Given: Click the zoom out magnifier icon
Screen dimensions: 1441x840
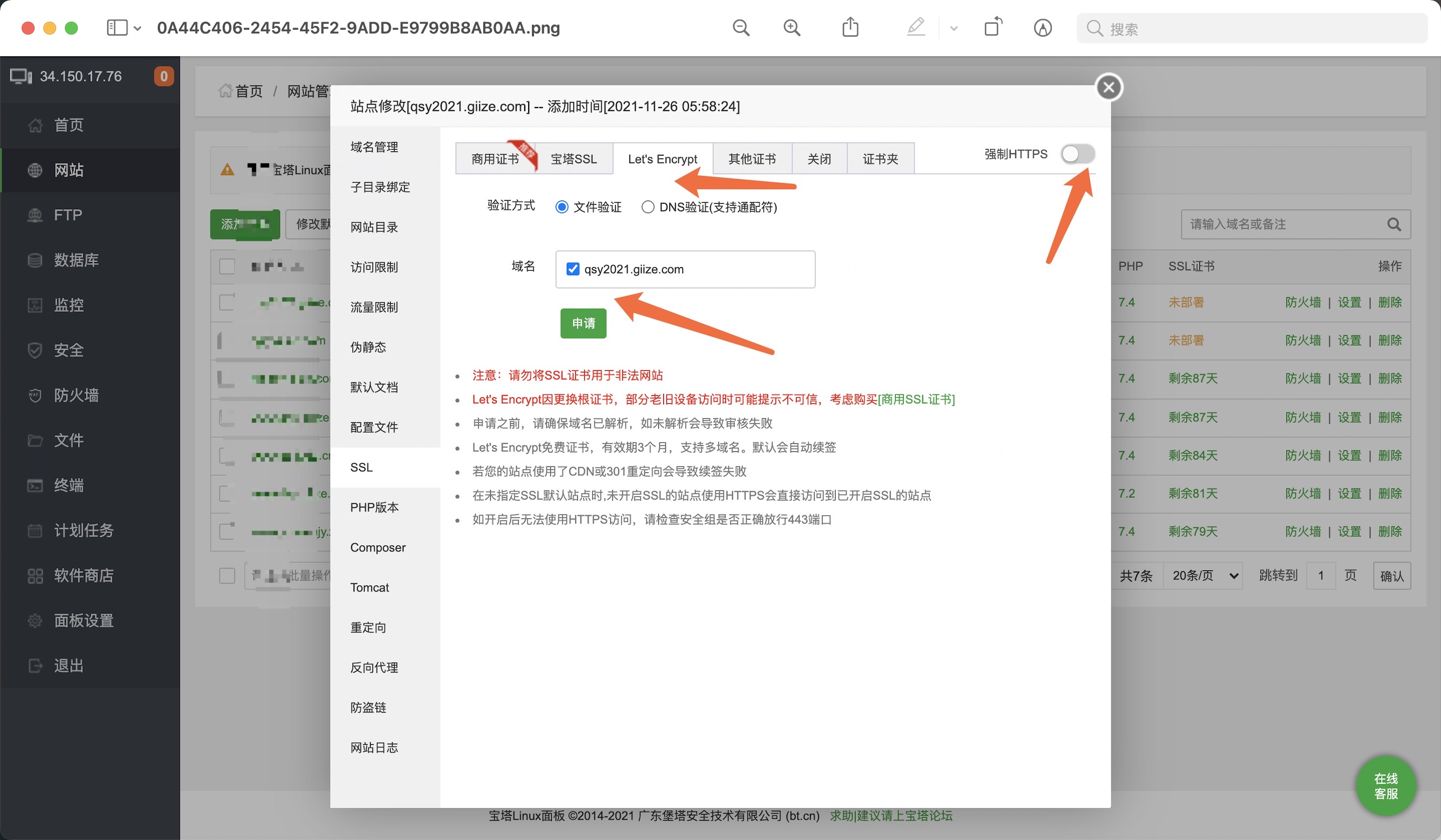Looking at the screenshot, I should coord(741,28).
